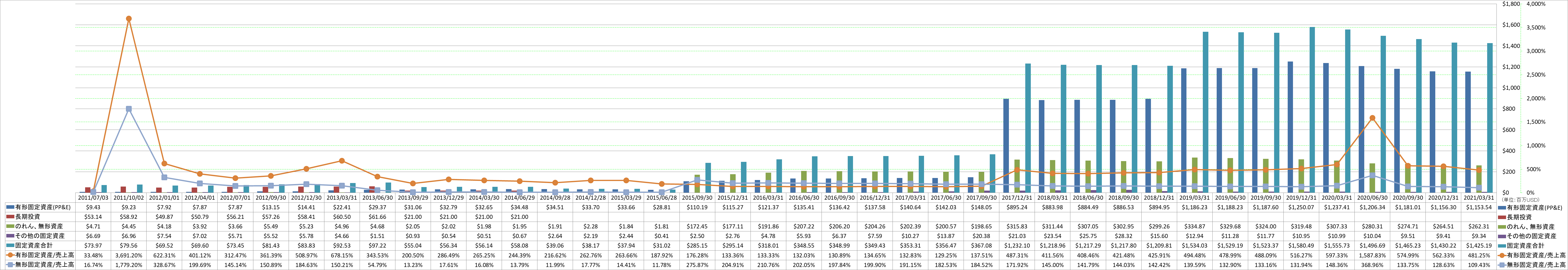Screen dimensions: 1568x270
Task: Select the cell with value $20.38
Action: (981, 236)
